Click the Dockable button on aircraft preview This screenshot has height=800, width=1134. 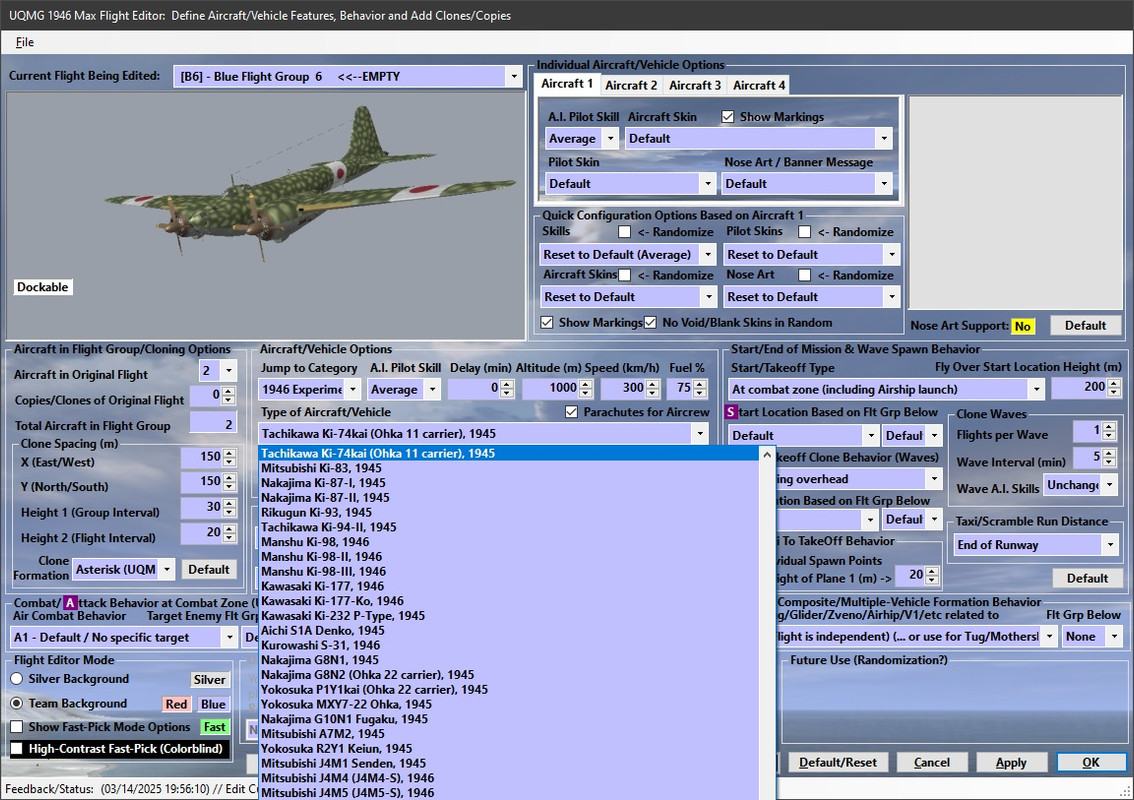click(x=43, y=287)
